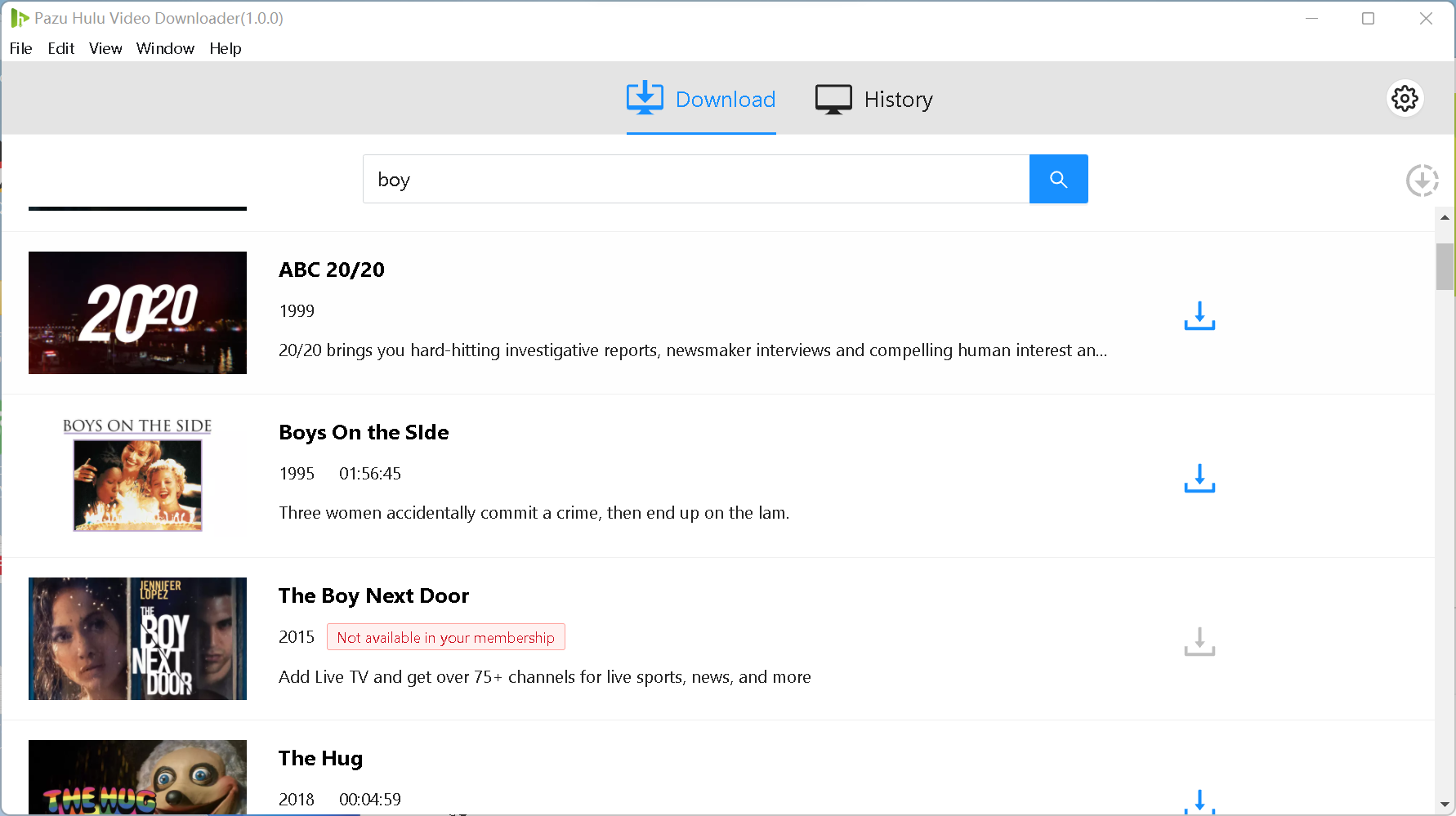1456x816 pixels.
Task: Click the '01:56:45' duration text
Action: click(x=370, y=474)
